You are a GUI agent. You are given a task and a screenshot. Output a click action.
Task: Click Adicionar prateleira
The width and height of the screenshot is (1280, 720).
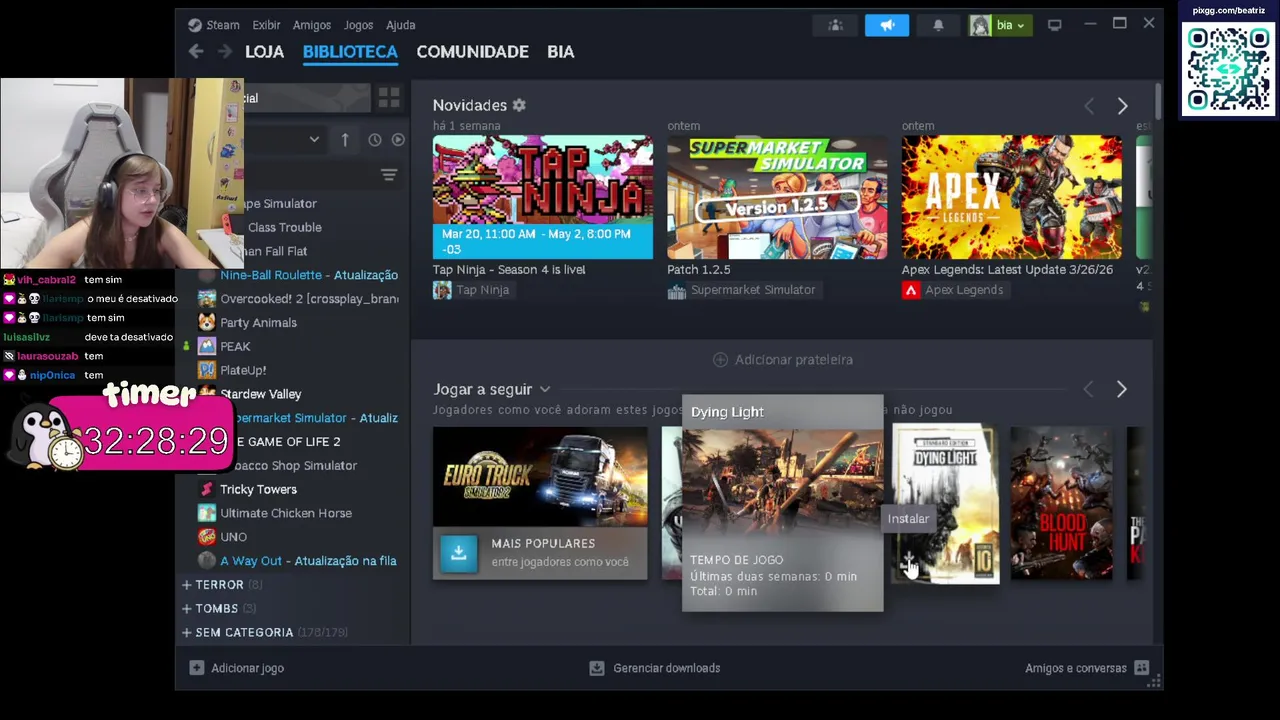tap(782, 359)
